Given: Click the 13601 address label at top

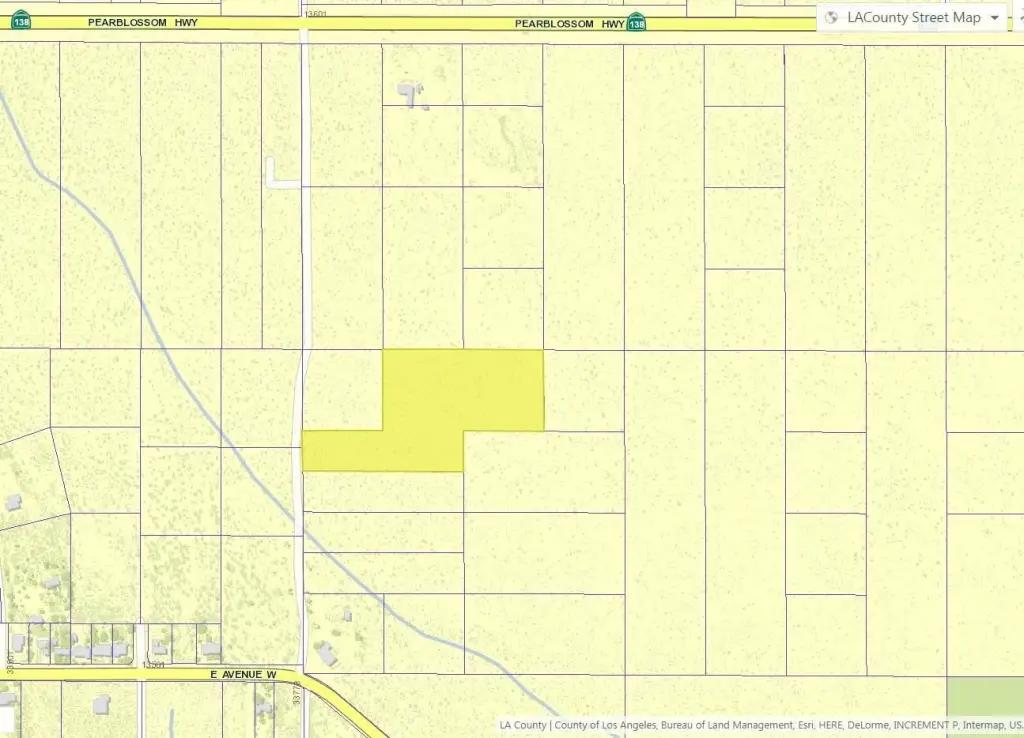Looking at the screenshot, I should tap(317, 14).
